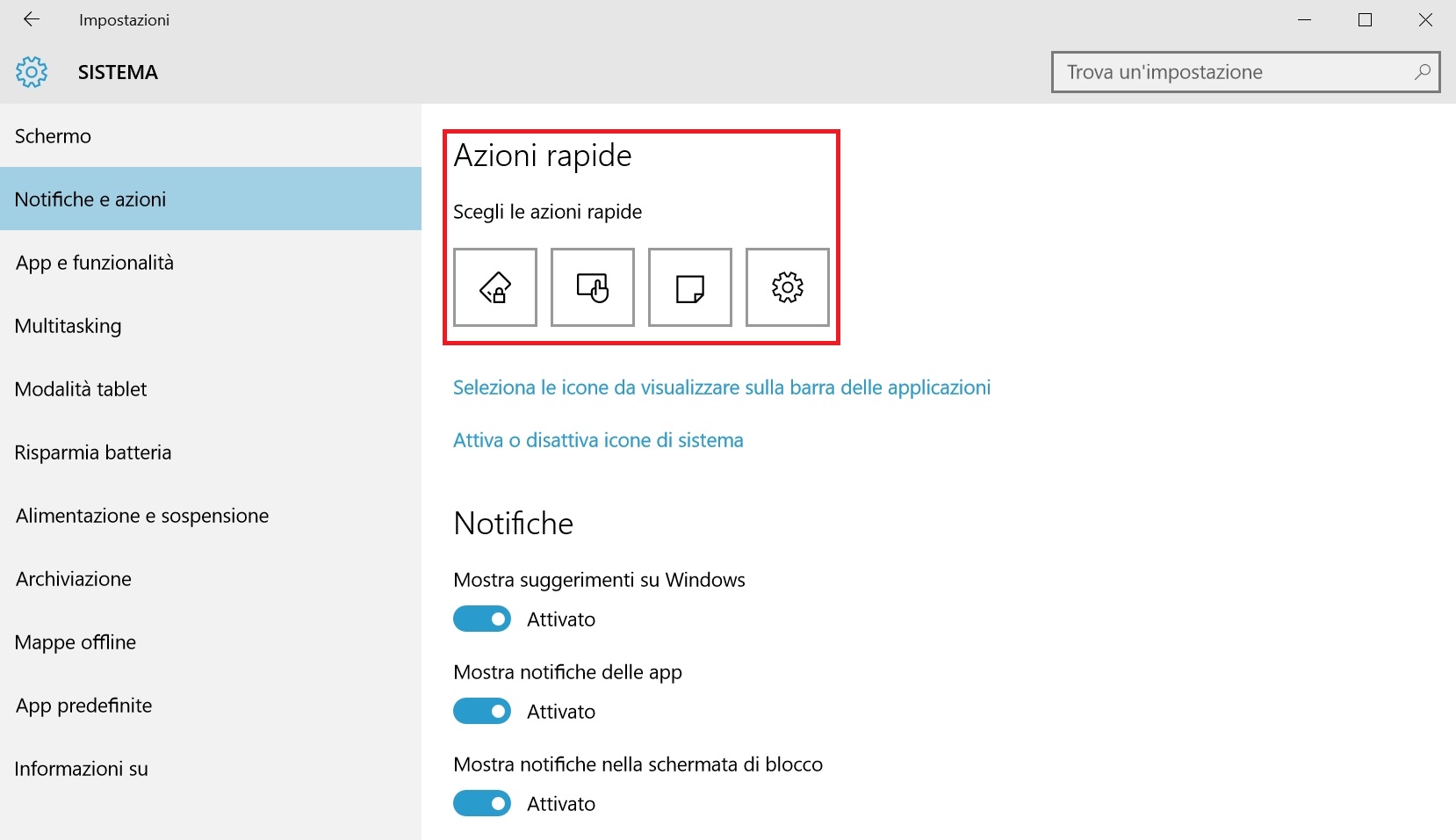The width and height of the screenshot is (1456, 840).
Task: Click the SISTEMA gear icon
Action: click(x=32, y=72)
